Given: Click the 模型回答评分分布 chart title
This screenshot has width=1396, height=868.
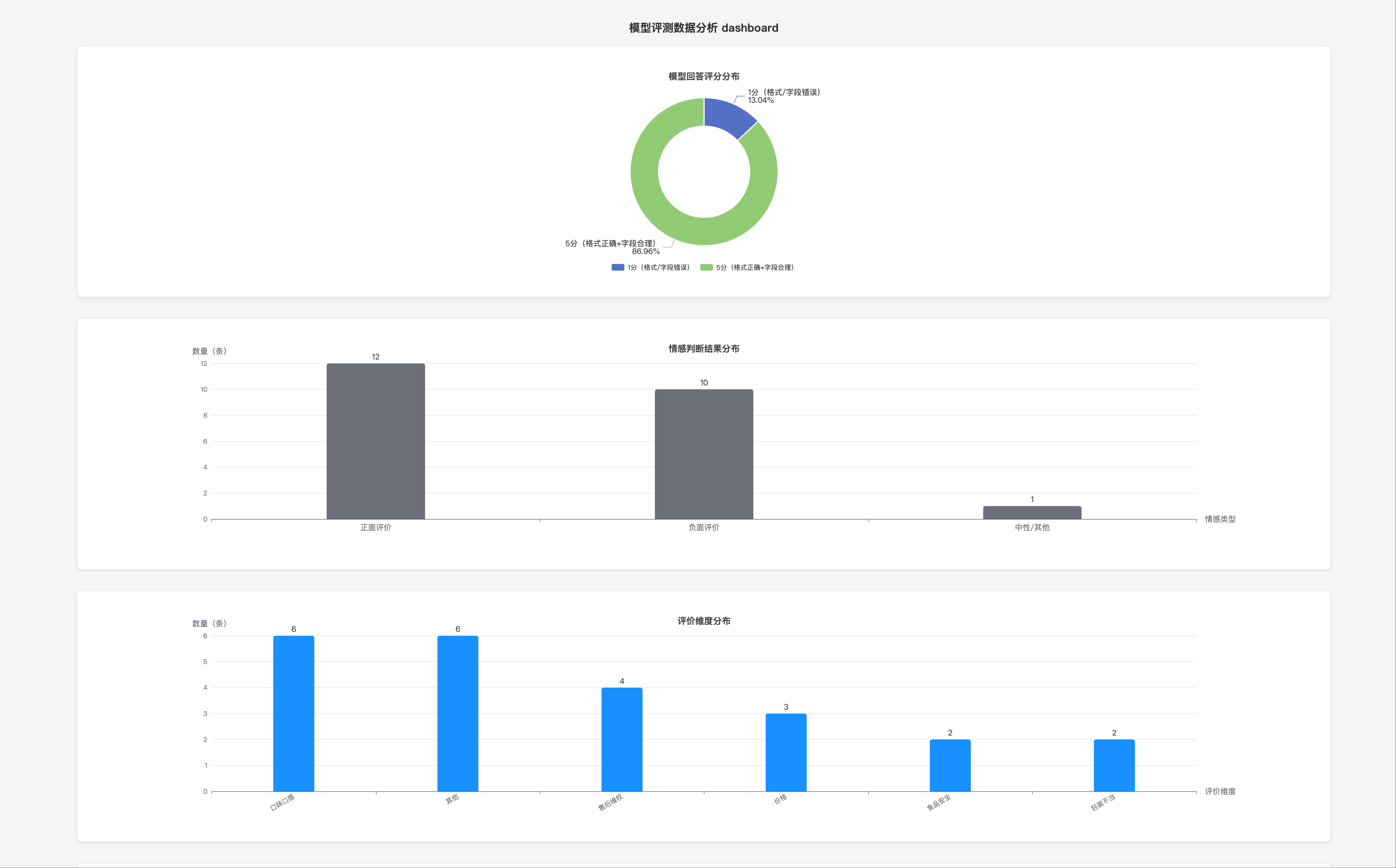Looking at the screenshot, I should point(704,76).
